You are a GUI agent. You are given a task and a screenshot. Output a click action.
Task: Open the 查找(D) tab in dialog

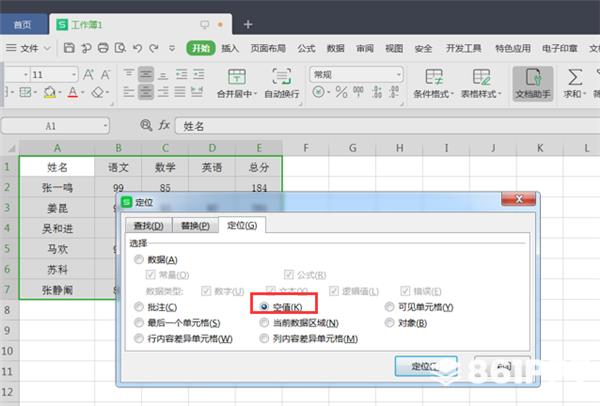[148, 225]
